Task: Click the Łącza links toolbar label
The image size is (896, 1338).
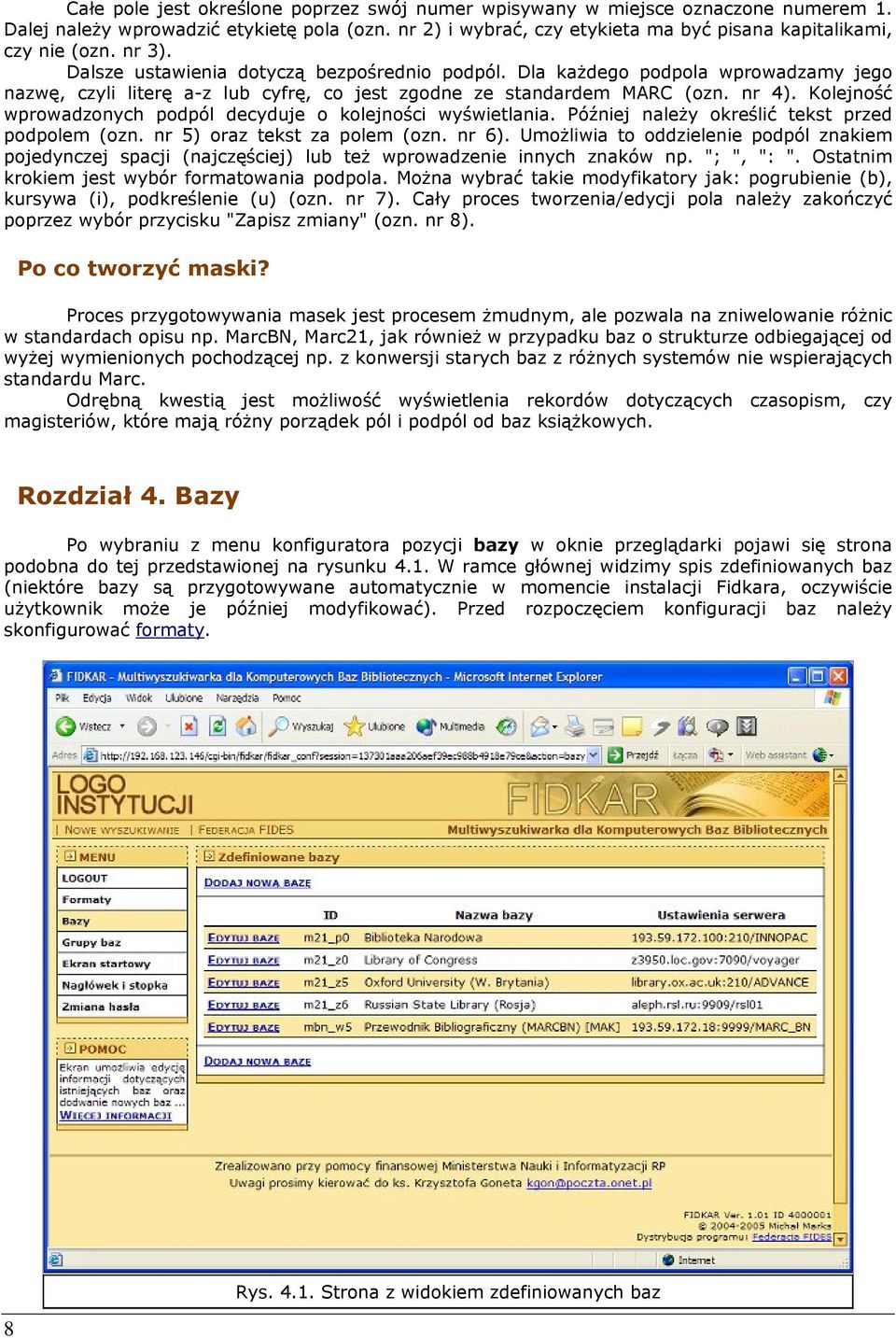Action: (x=685, y=754)
